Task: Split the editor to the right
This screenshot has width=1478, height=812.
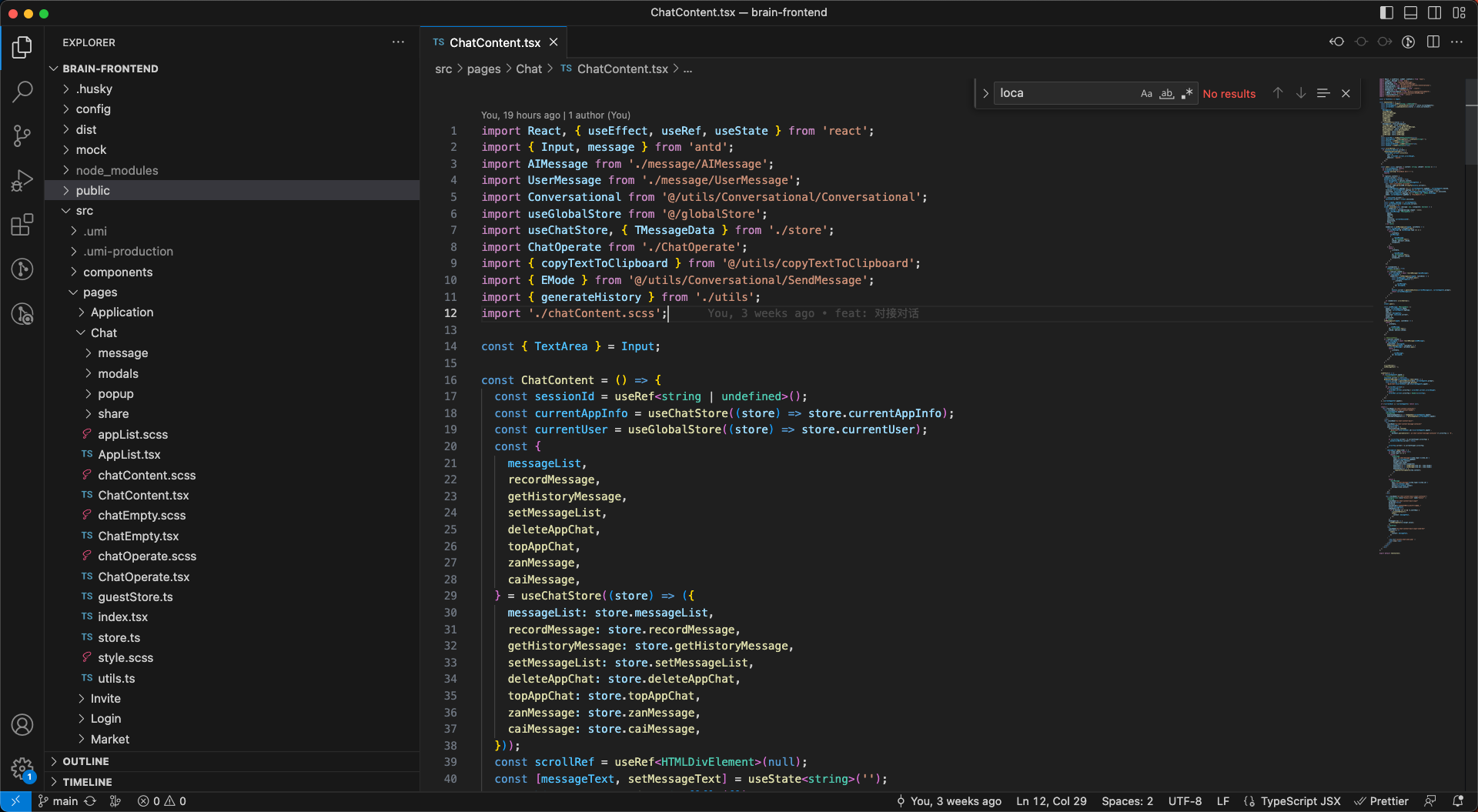Action: [x=1433, y=42]
